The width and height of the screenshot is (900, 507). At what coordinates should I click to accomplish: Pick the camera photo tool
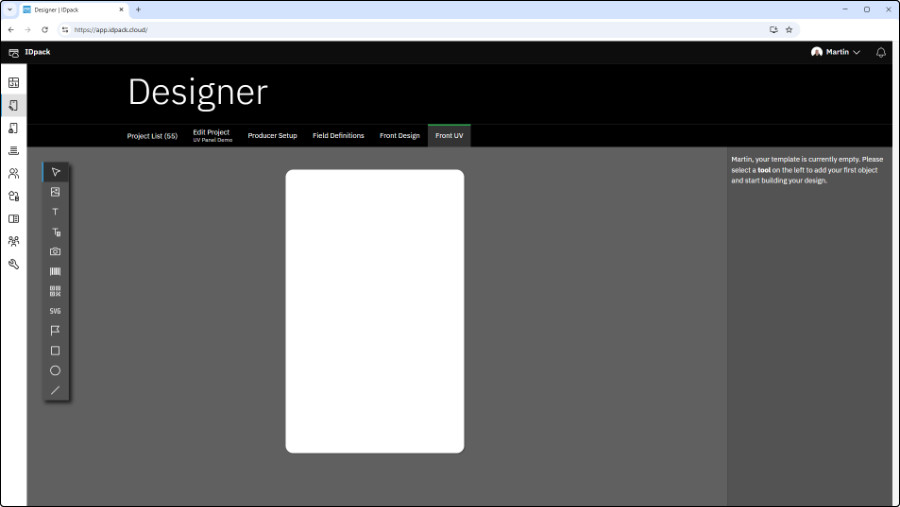[55, 251]
